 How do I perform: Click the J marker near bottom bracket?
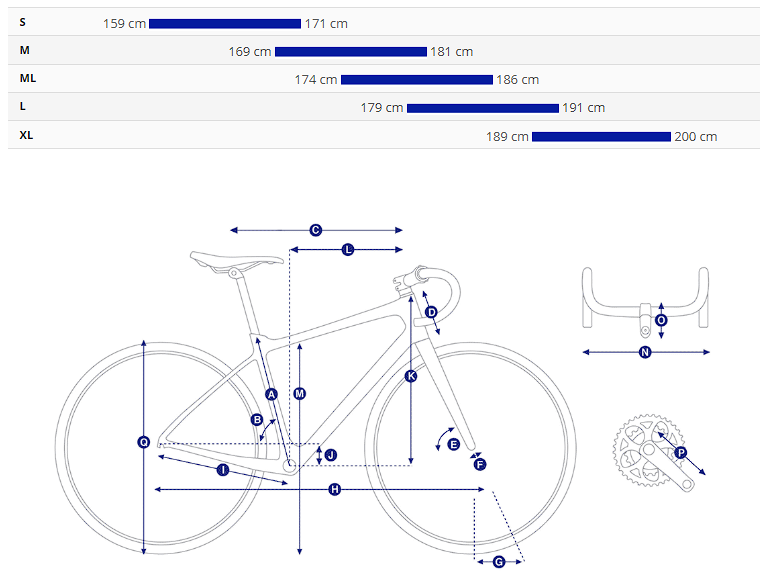pyautogui.click(x=330, y=455)
